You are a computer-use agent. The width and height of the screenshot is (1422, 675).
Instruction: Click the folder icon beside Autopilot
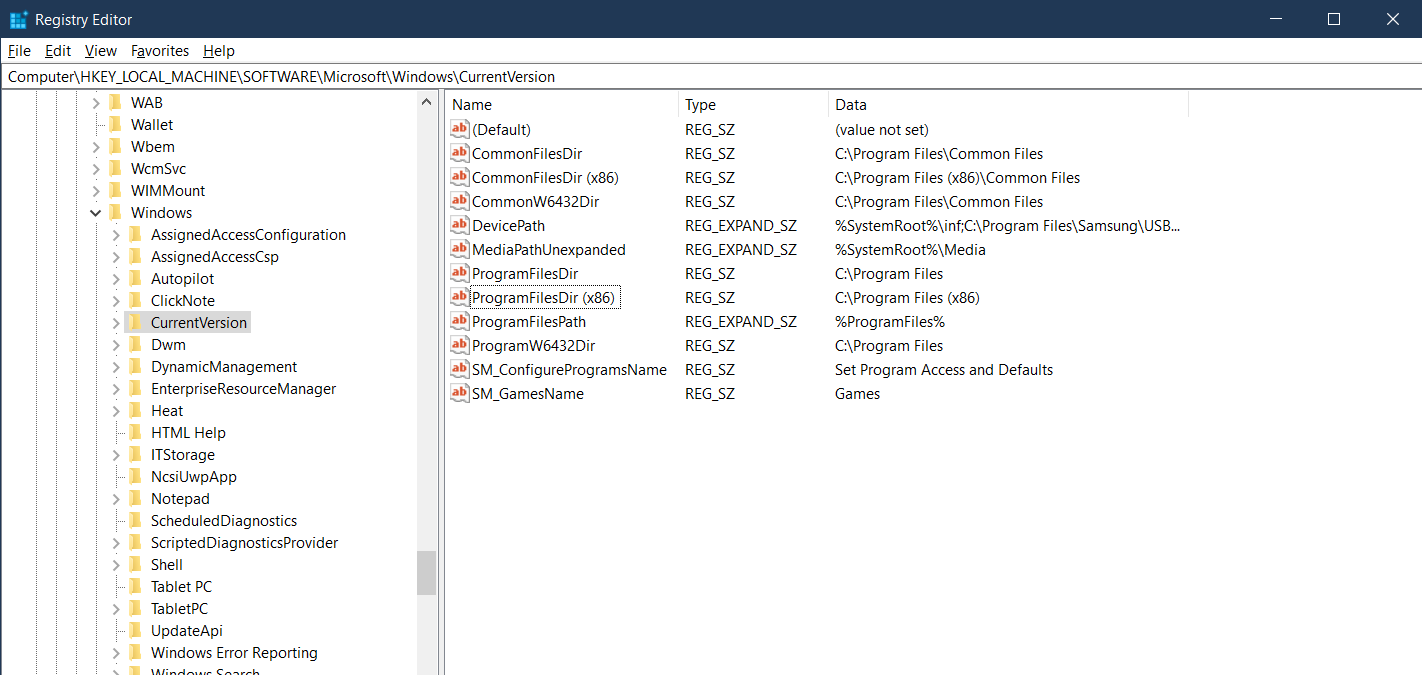135,278
